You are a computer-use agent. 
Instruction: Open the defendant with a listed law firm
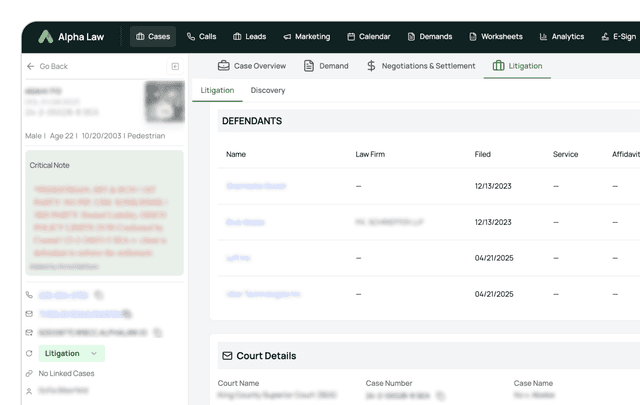click(x=244, y=222)
